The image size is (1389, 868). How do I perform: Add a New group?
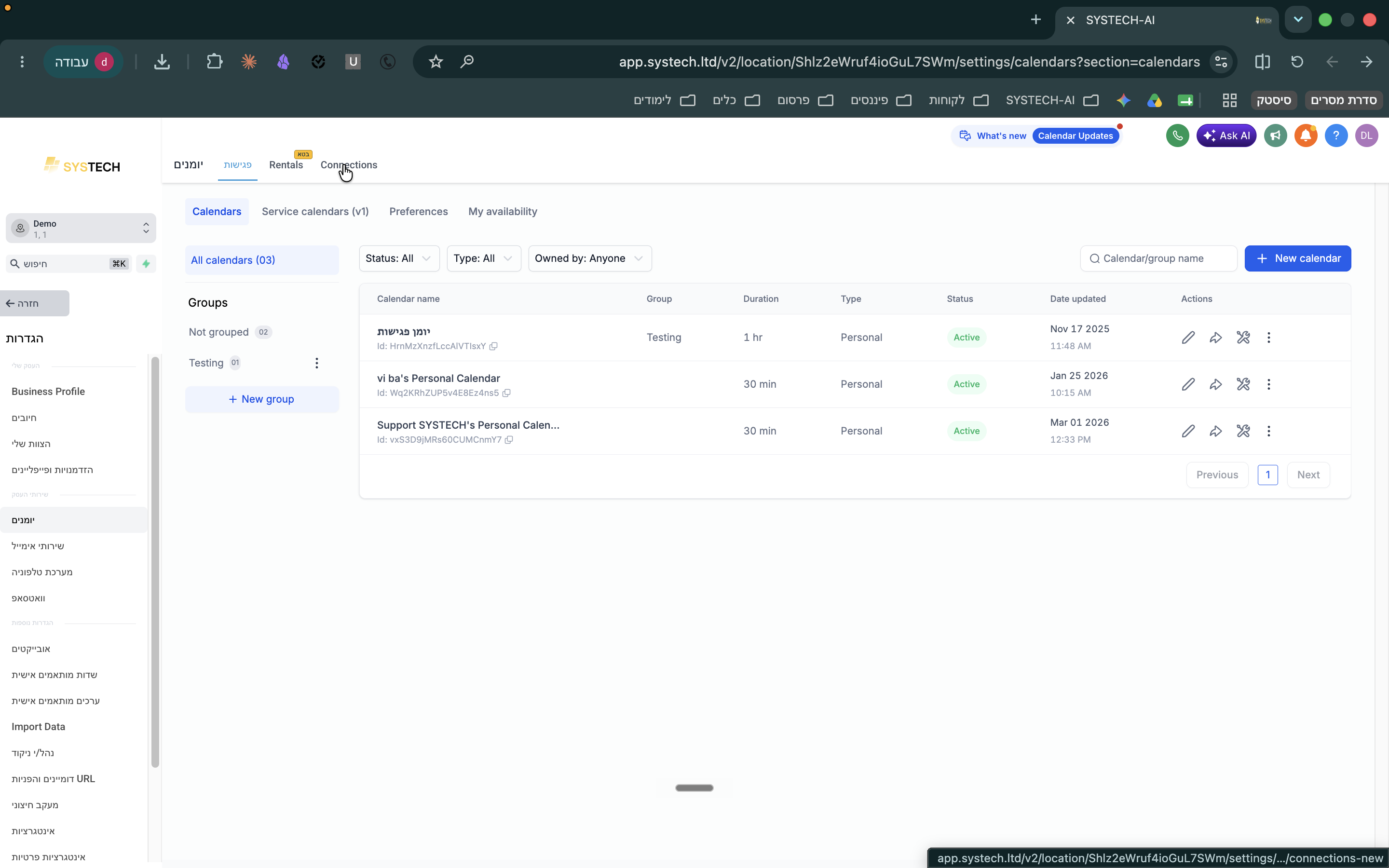[x=262, y=400]
